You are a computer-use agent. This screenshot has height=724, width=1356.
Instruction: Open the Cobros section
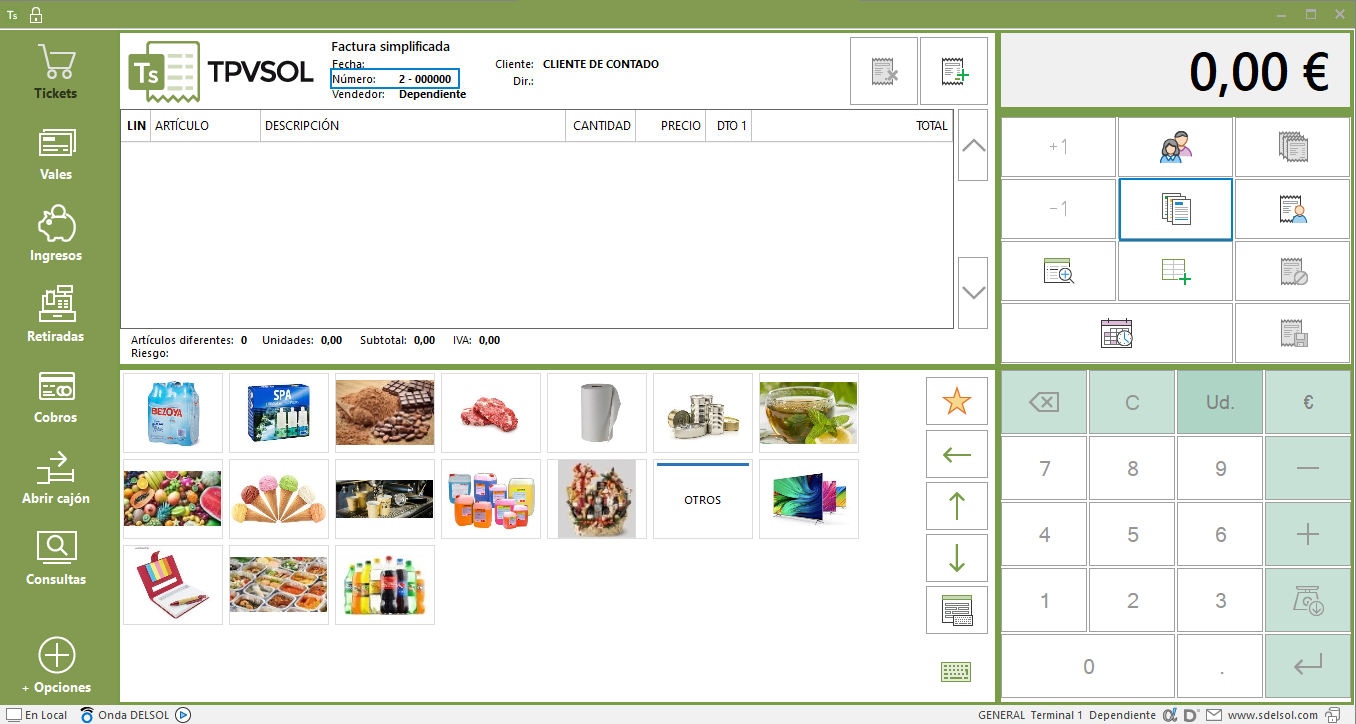[56, 396]
